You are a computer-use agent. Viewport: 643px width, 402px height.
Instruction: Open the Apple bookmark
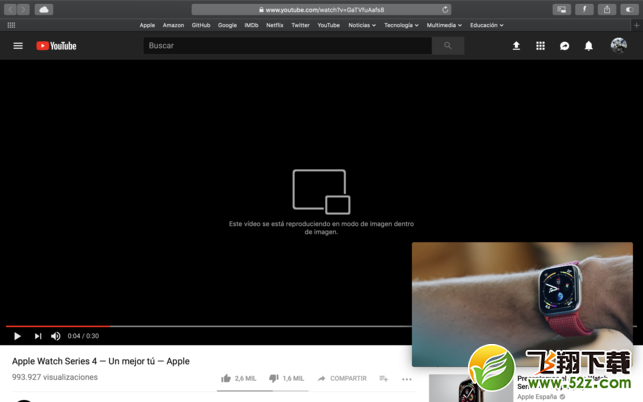pos(147,25)
